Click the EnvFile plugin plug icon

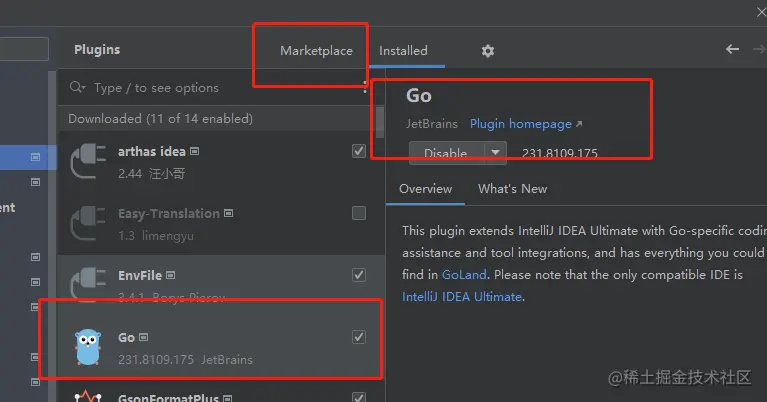click(x=90, y=285)
